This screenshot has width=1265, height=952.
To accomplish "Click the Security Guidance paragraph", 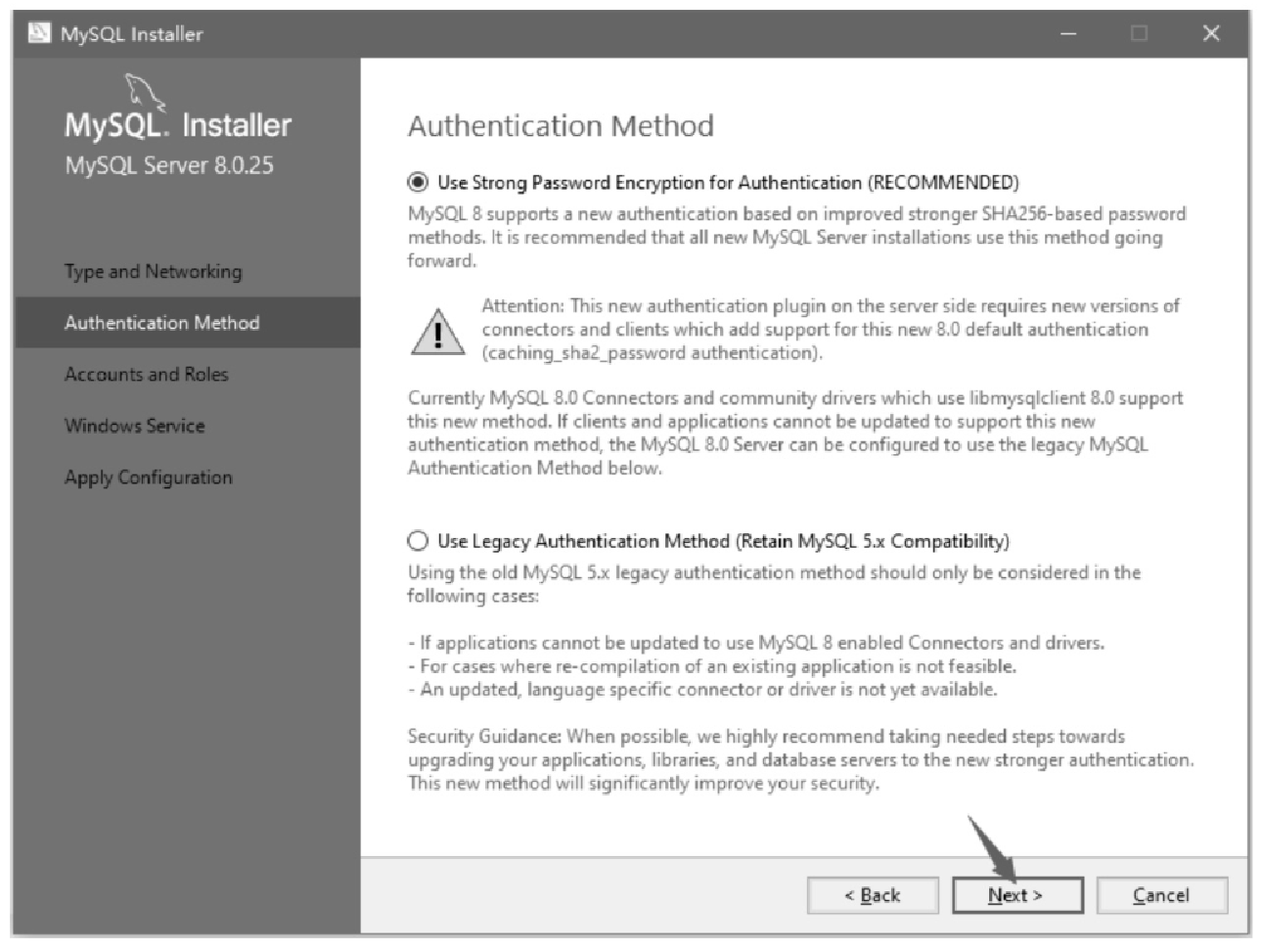I will click(800, 760).
